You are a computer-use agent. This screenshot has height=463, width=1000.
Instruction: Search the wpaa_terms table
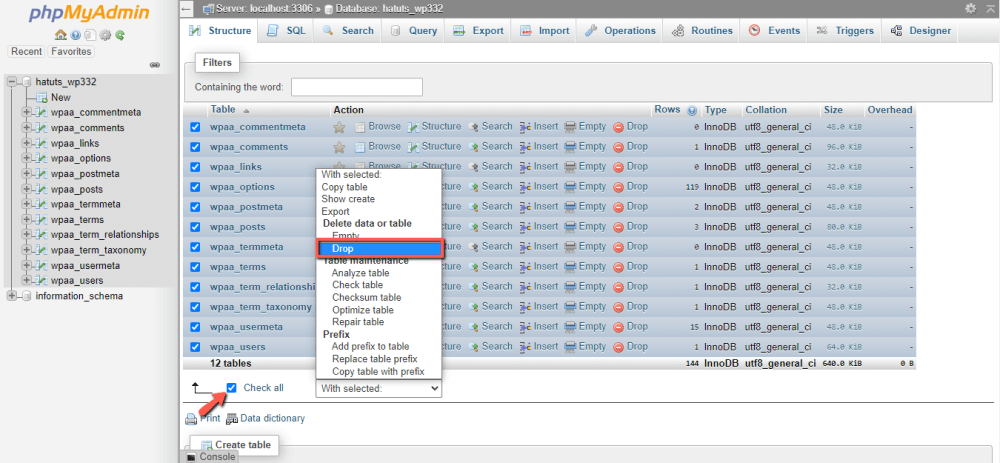(x=490, y=267)
